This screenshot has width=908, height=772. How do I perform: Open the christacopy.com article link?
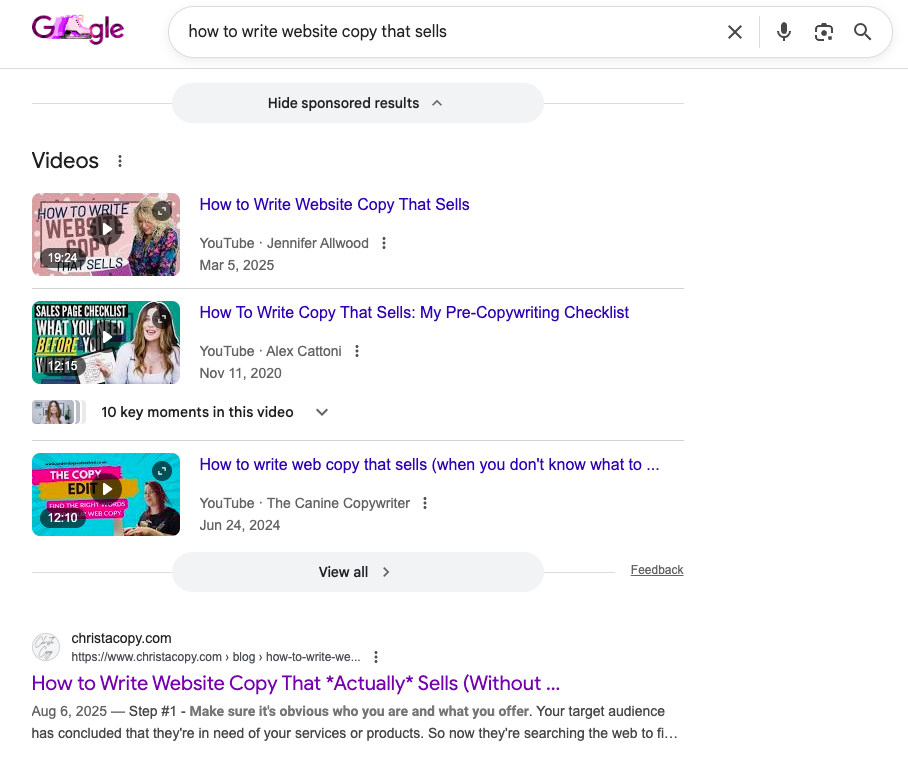click(294, 683)
